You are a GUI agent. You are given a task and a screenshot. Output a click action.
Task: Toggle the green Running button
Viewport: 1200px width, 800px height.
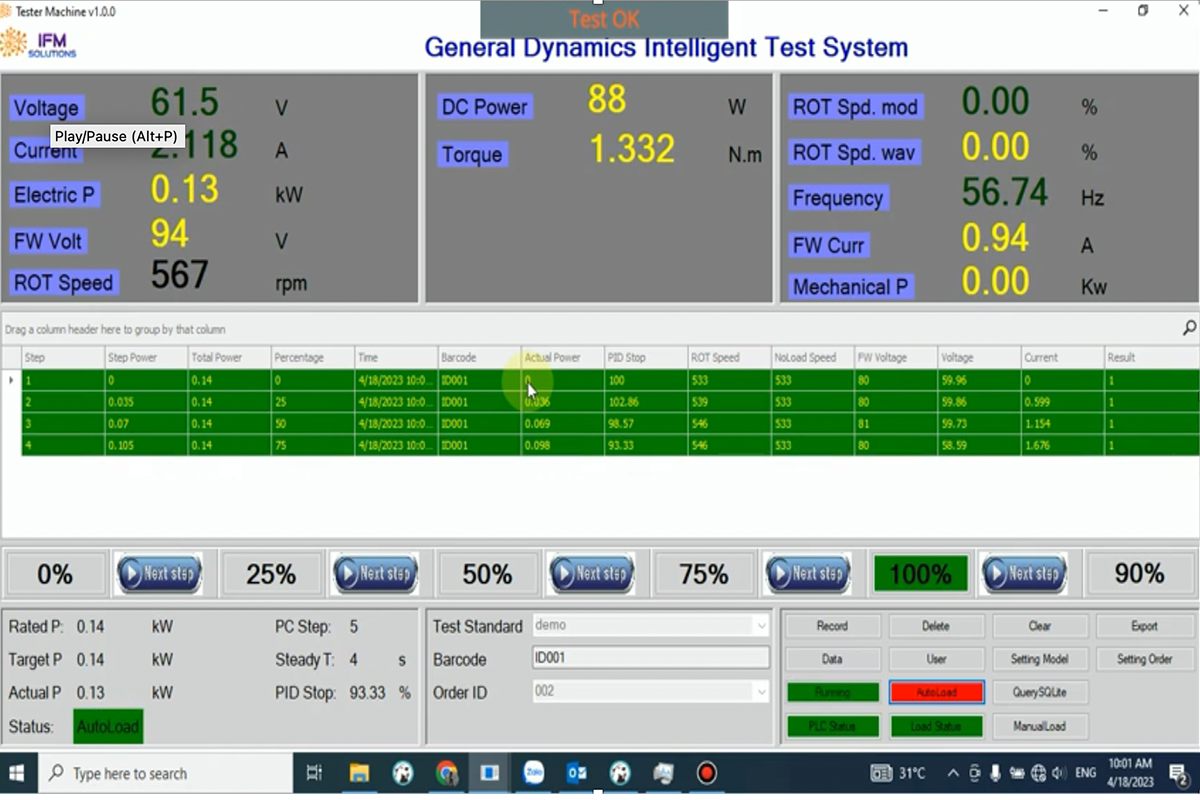(x=832, y=692)
